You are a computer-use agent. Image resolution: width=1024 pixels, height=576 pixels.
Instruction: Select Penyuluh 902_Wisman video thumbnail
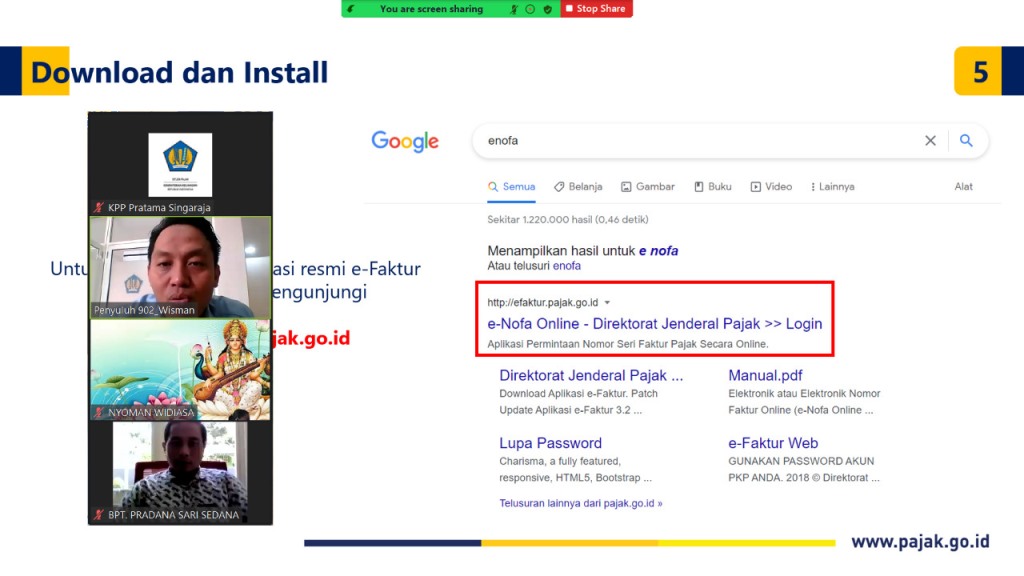coord(180,267)
